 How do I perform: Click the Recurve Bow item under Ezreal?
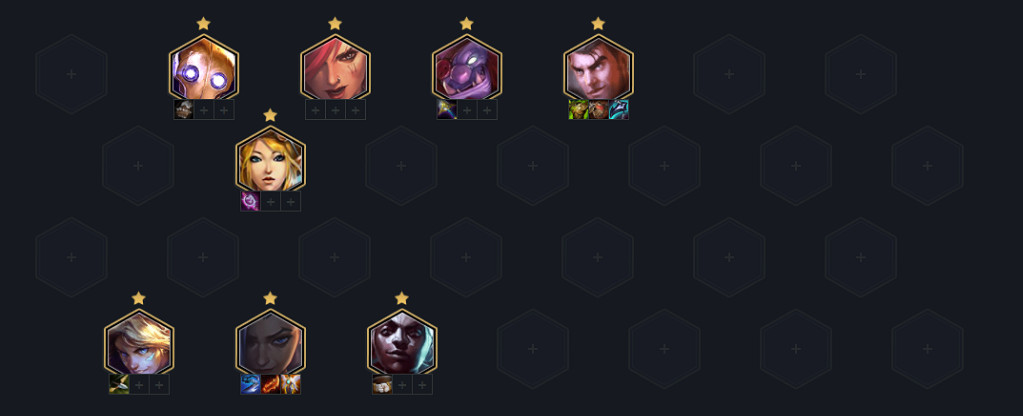119,384
